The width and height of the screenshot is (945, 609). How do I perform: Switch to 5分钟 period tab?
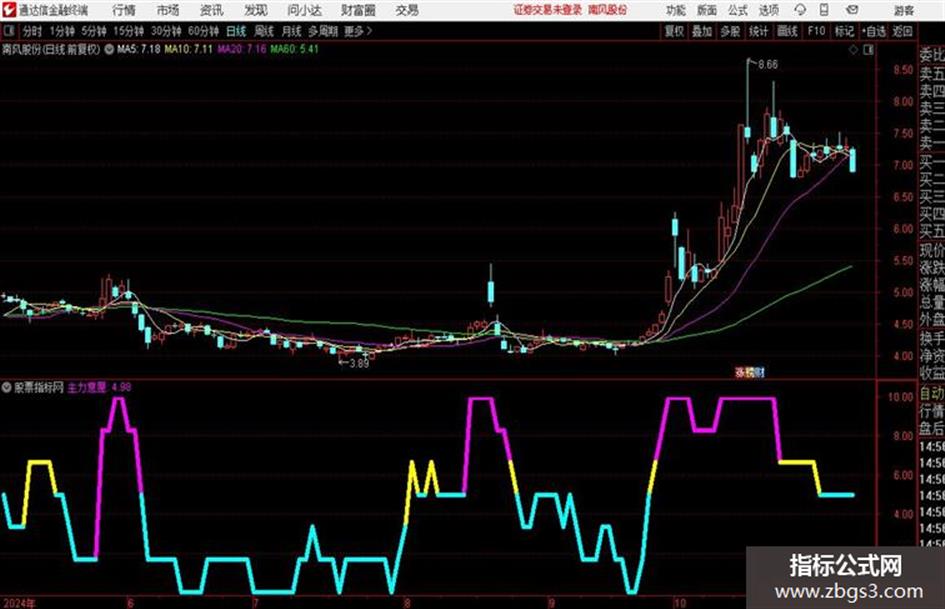click(x=93, y=31)
